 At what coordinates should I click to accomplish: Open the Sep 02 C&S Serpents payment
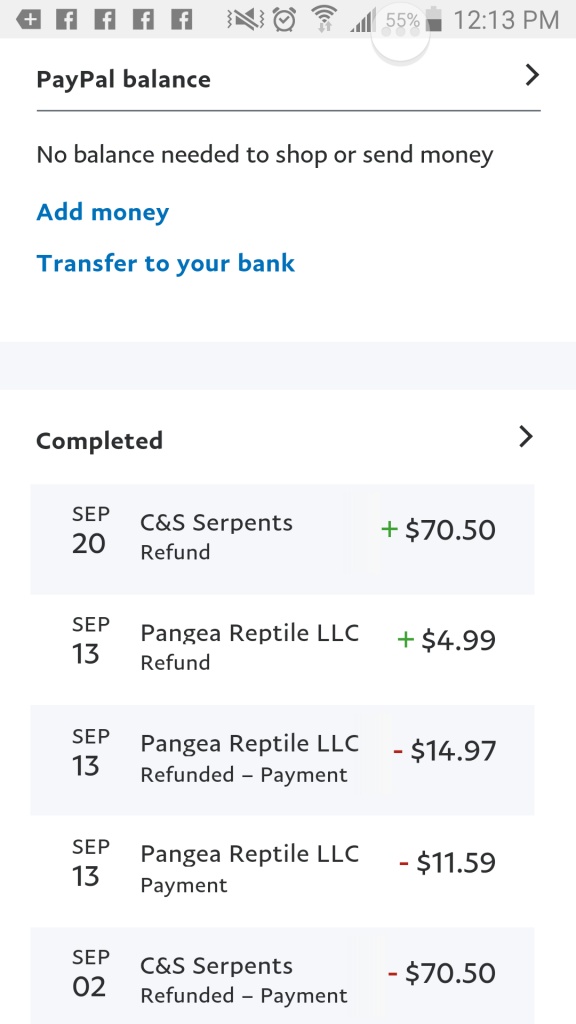pos(282,976)
